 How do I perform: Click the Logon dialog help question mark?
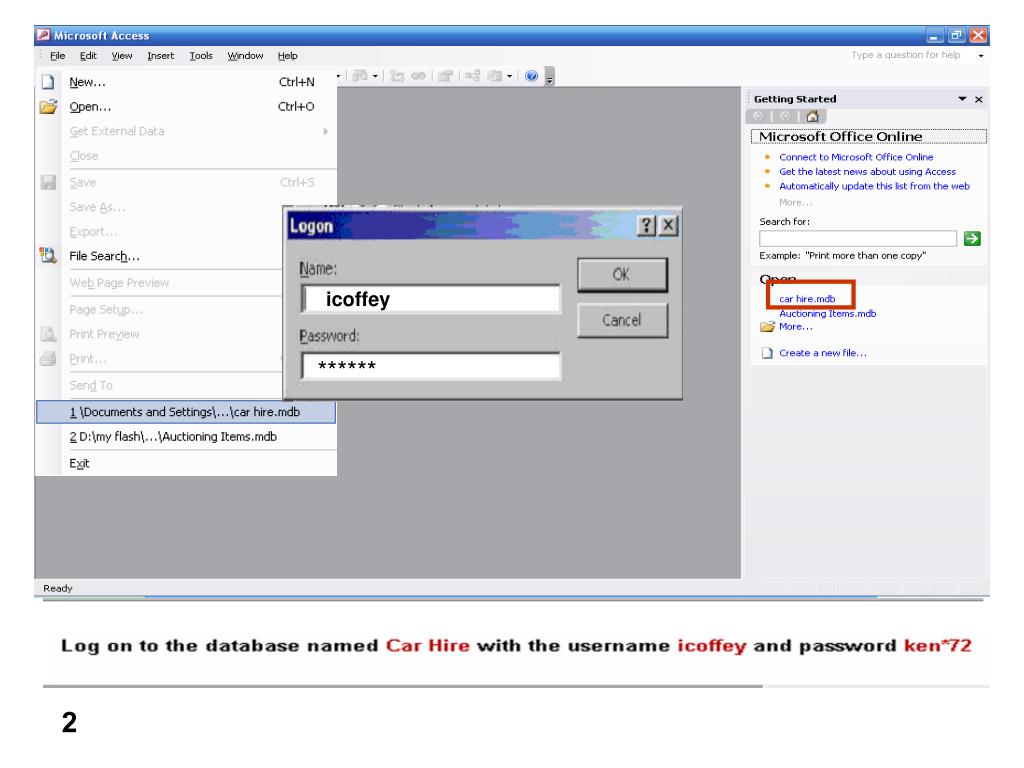[646, 226]
